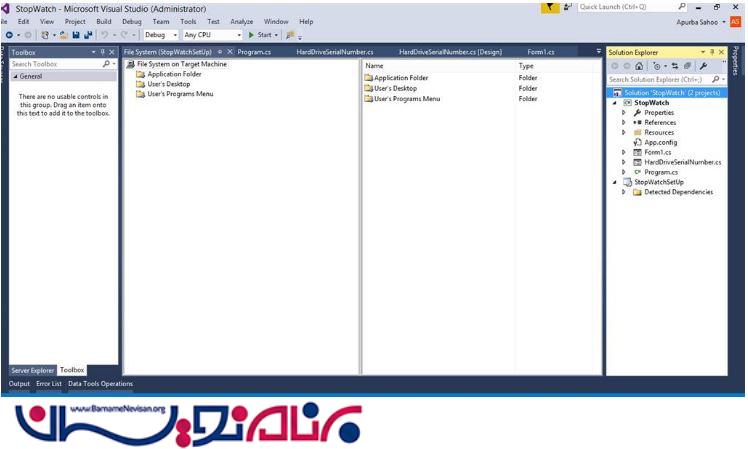Open the collapsed Properties side tab
Viewport: 748px width, 449px height.
pyautogui.click(x=735, y=61)
